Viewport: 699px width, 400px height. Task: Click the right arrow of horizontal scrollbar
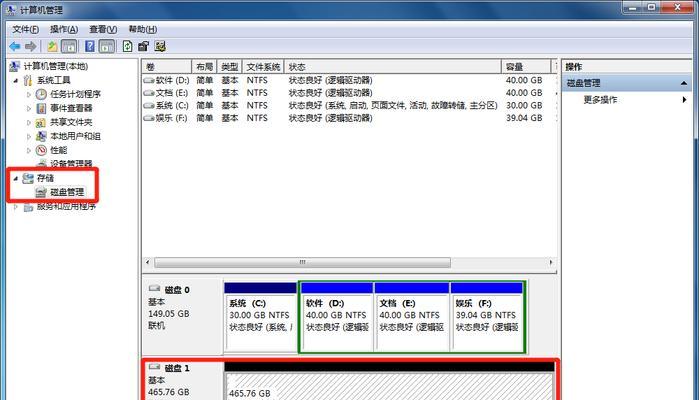(551, 262)
